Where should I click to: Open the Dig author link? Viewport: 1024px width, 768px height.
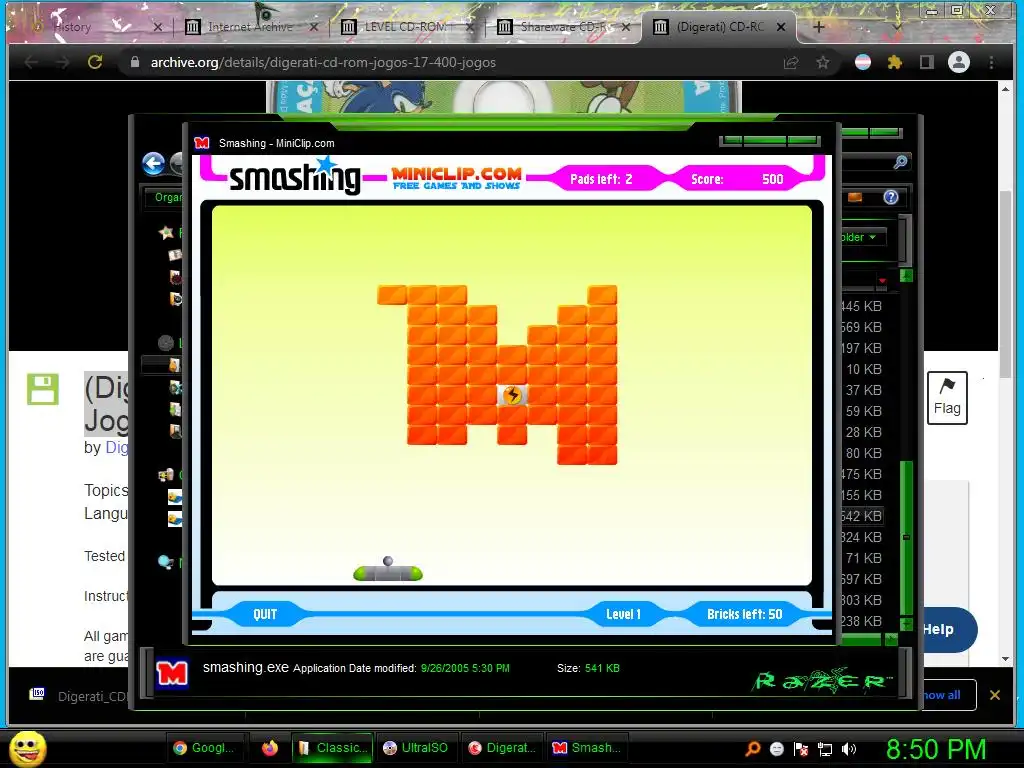tap(116, 447)
